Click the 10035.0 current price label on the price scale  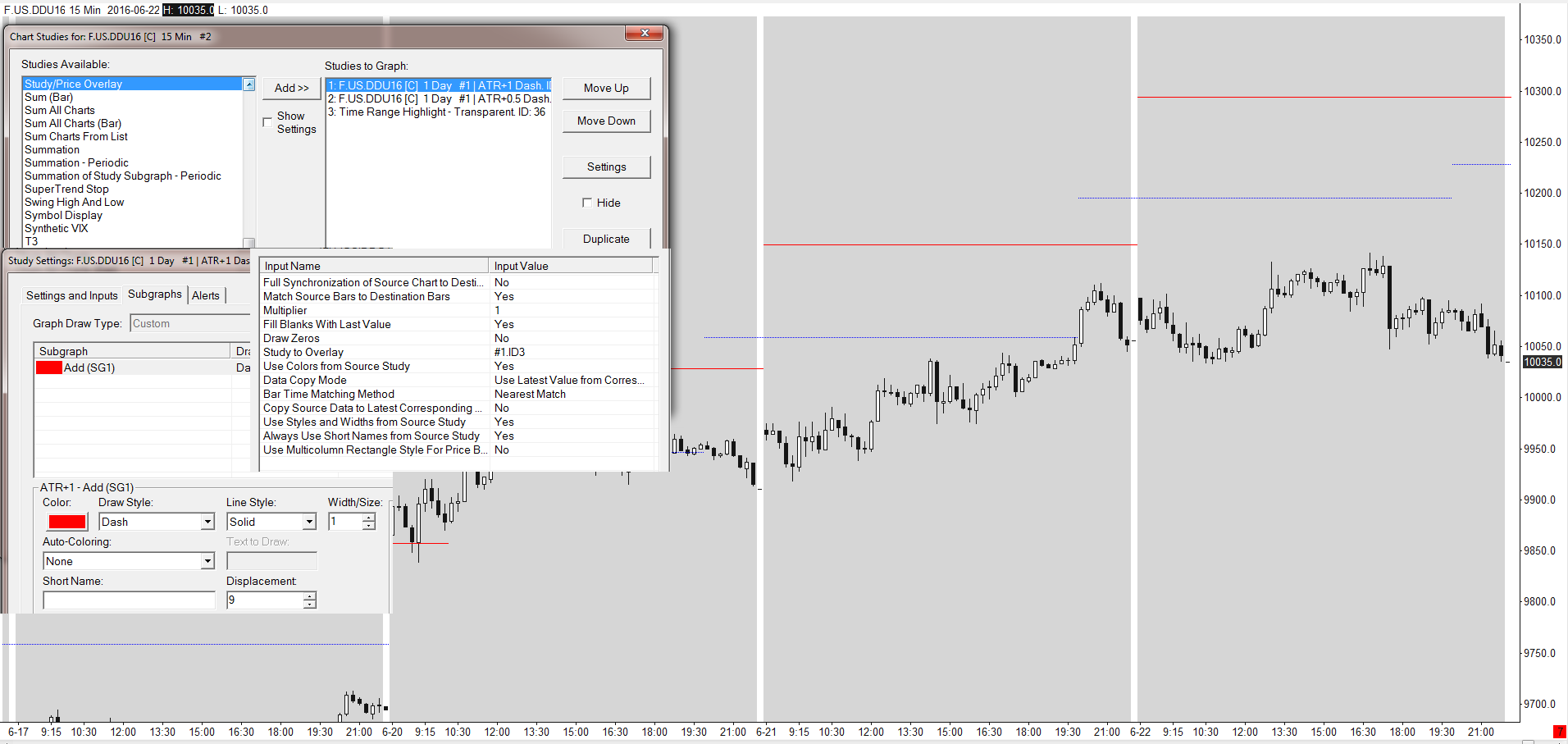coord(1543,362)
